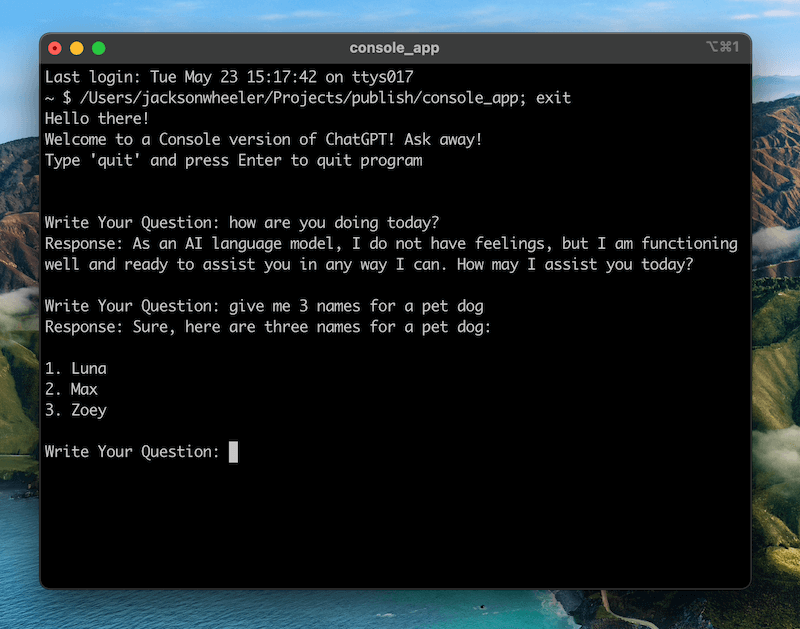Image resolution: width=800 pixels, height=629 pixels.
Task: Click the console_app path command line
Action: tap(308, 98)
